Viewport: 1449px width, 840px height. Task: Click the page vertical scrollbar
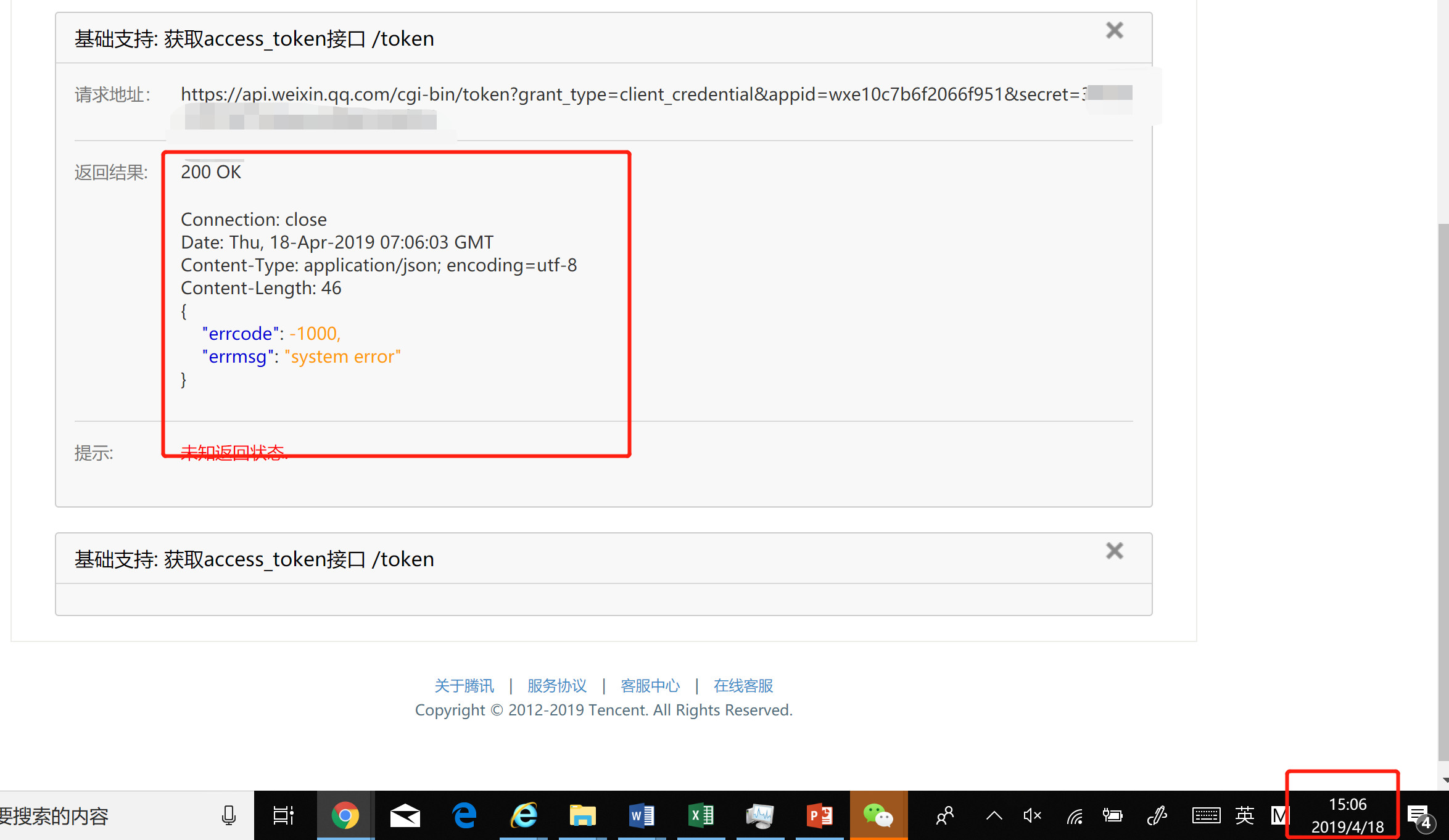point(1443,493)
